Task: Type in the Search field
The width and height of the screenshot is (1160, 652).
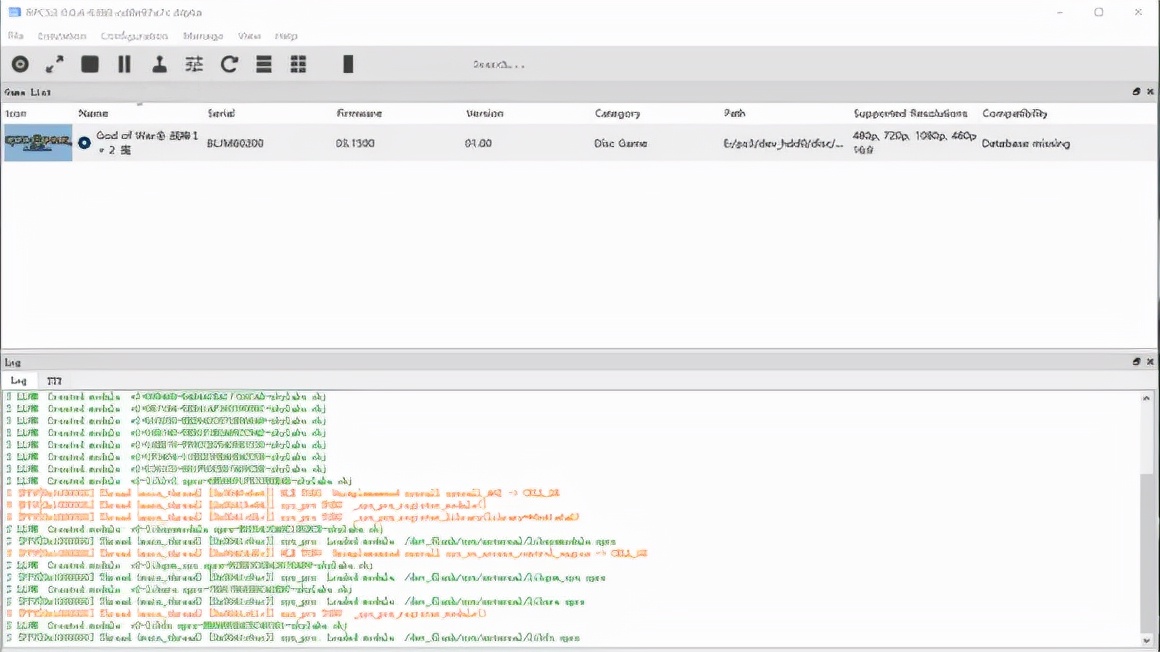Action: [x=498, y=64]
